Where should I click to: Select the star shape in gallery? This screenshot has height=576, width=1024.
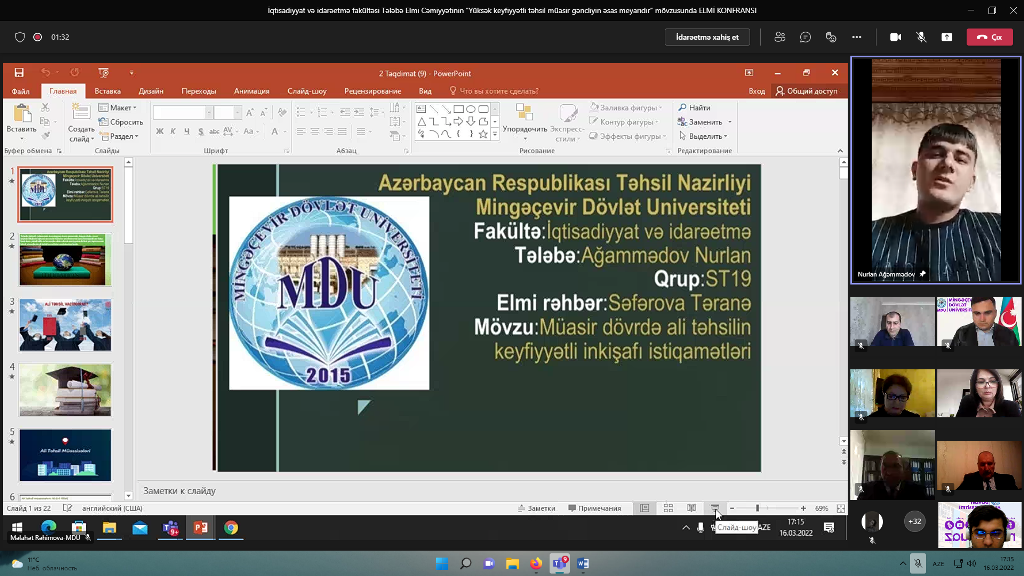coord(483,135)
